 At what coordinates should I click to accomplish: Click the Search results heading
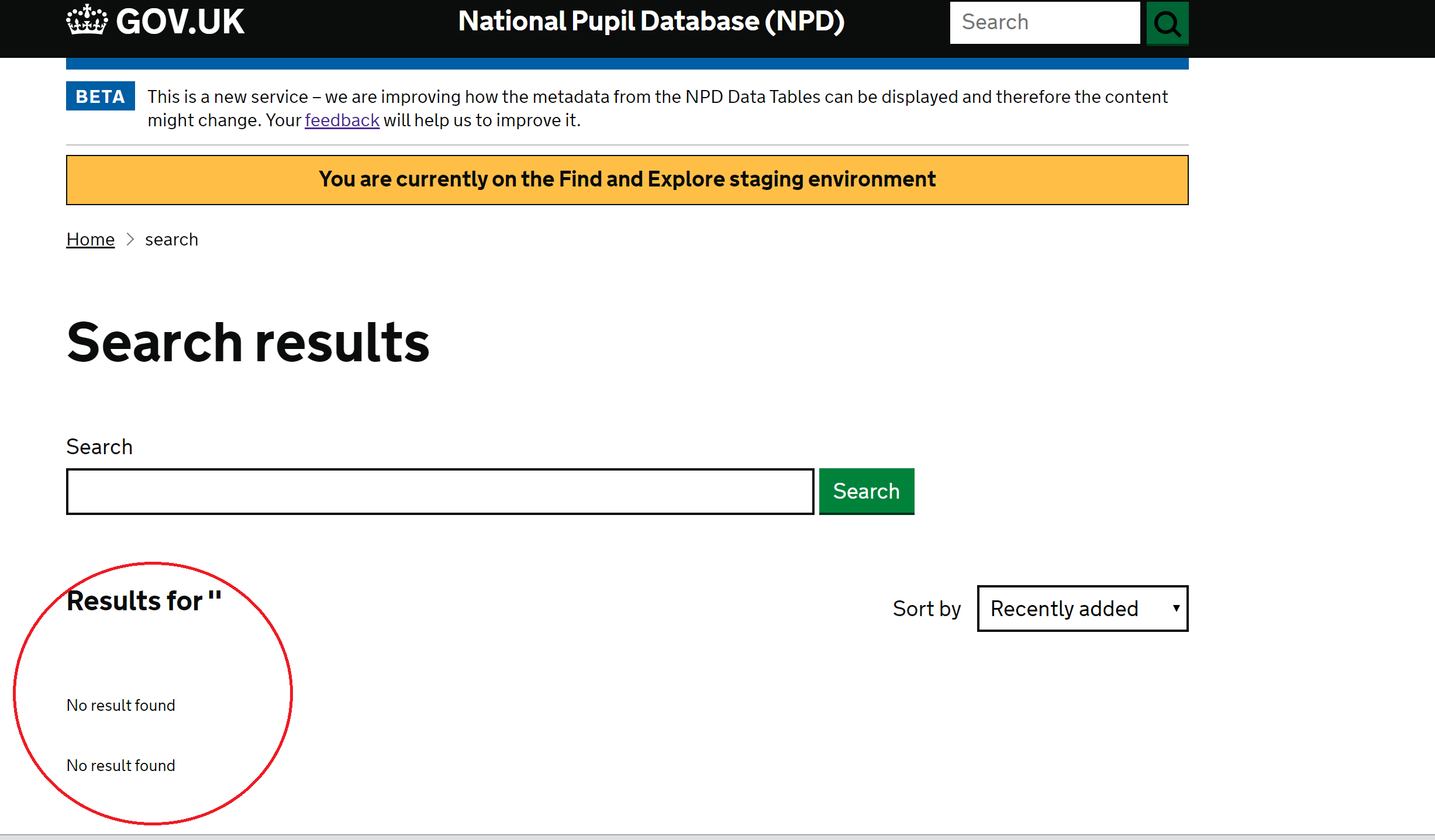click(248, 343)
